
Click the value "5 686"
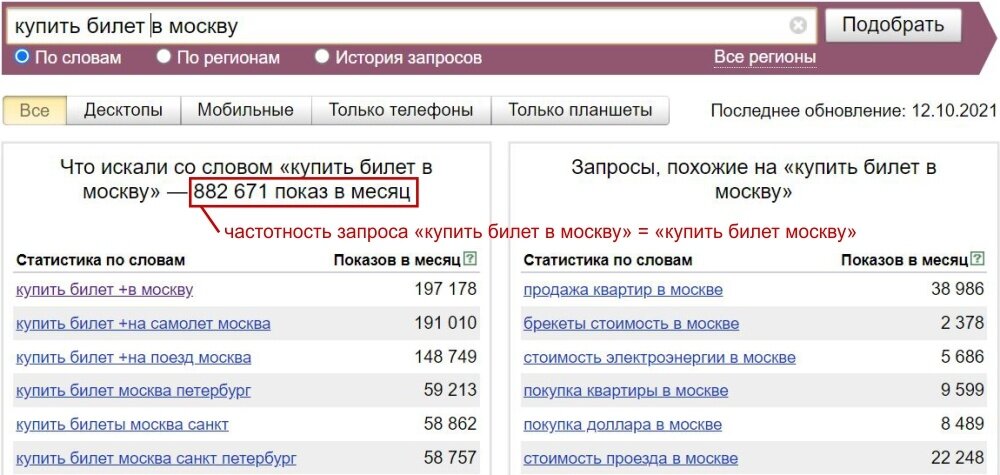[962, 356]
